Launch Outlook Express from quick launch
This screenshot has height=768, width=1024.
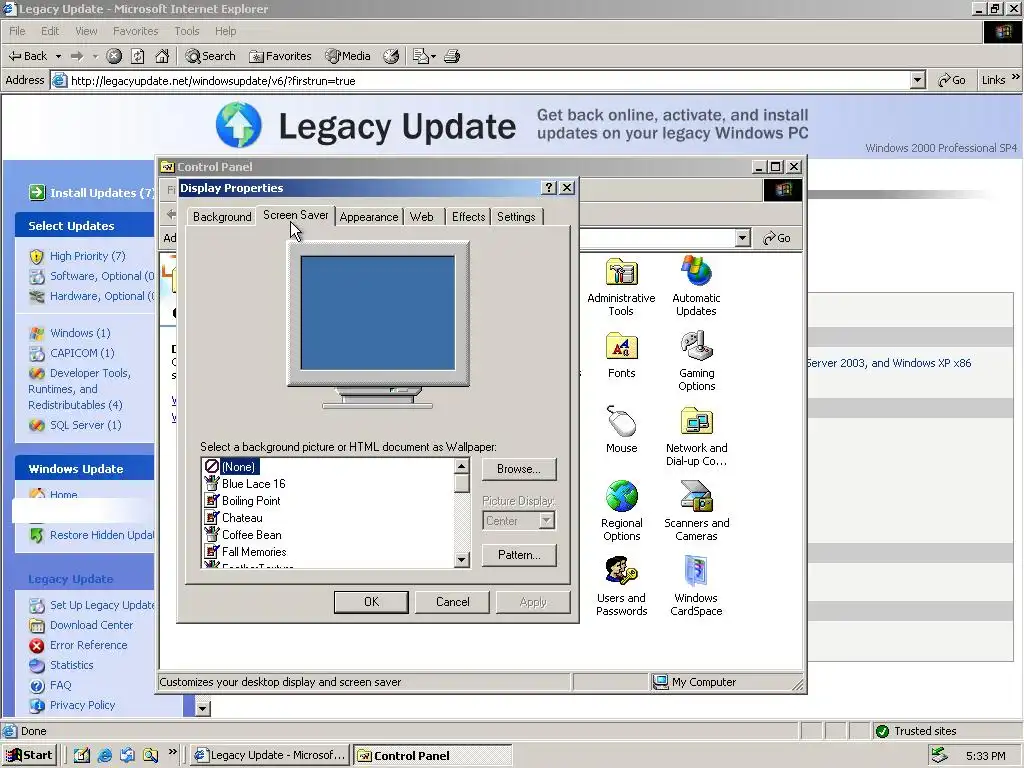click(x=127, y=755)
